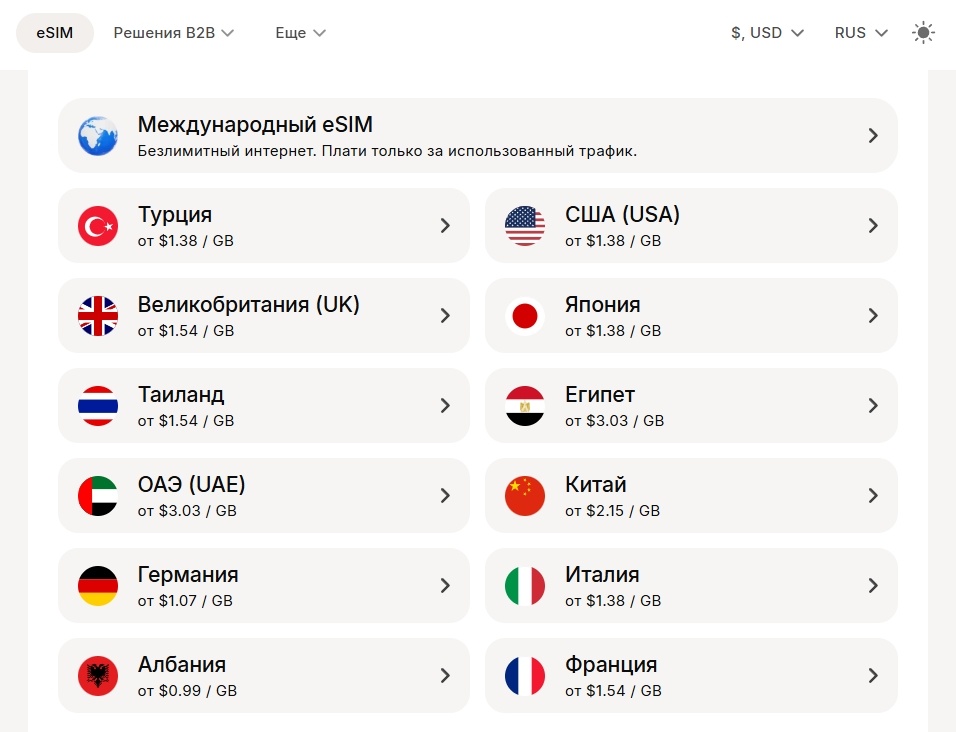
Task: Click the Egypt flag icon
Action: pyautogui.click(x=525, y=405)
